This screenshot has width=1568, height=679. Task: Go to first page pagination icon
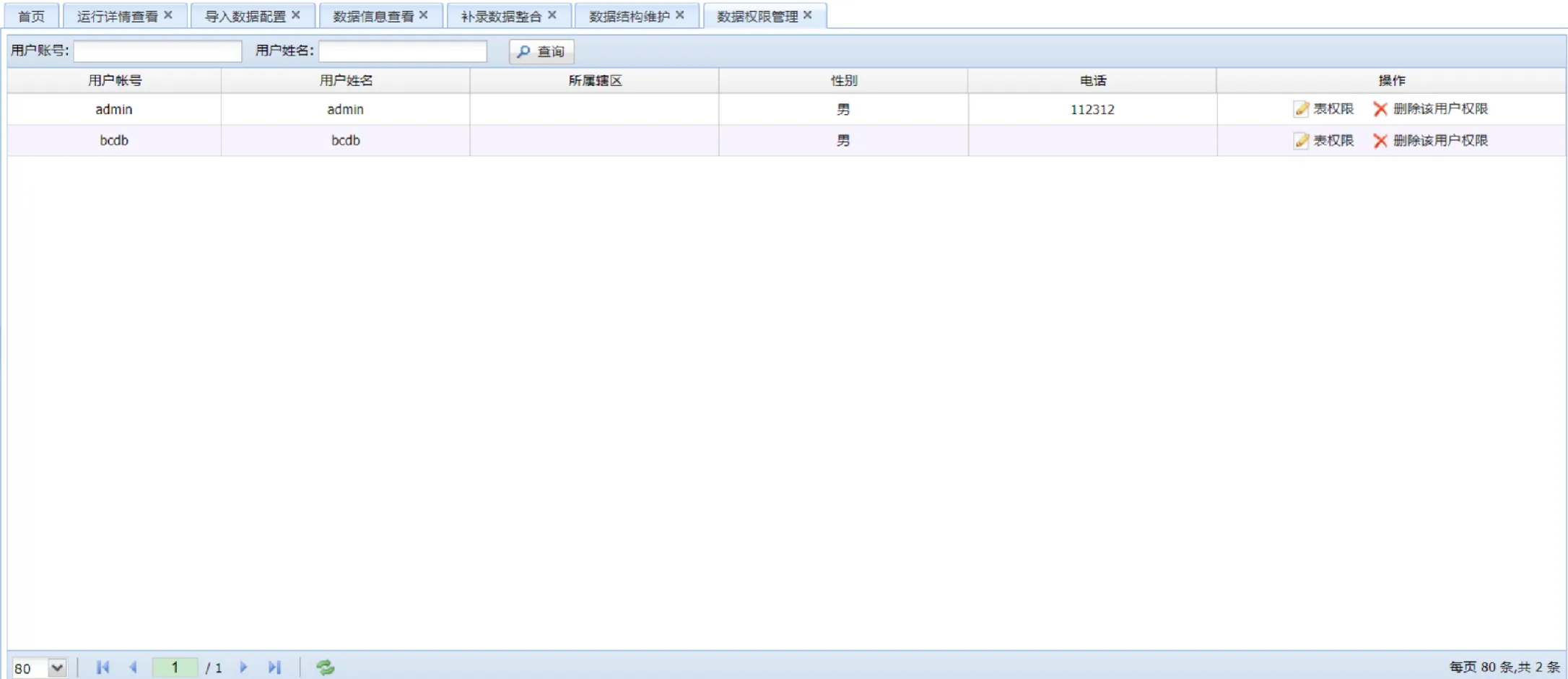103,667
